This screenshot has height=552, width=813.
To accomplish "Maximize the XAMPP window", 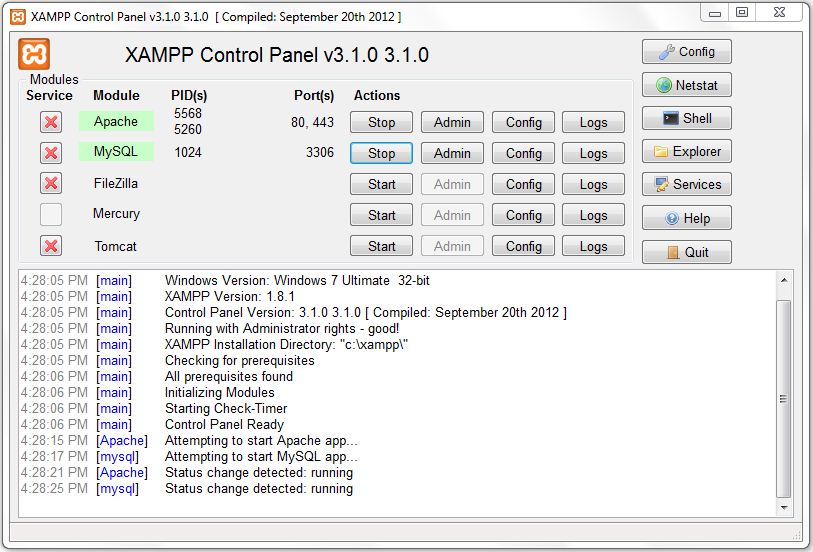I will click(x=742, y=13).
